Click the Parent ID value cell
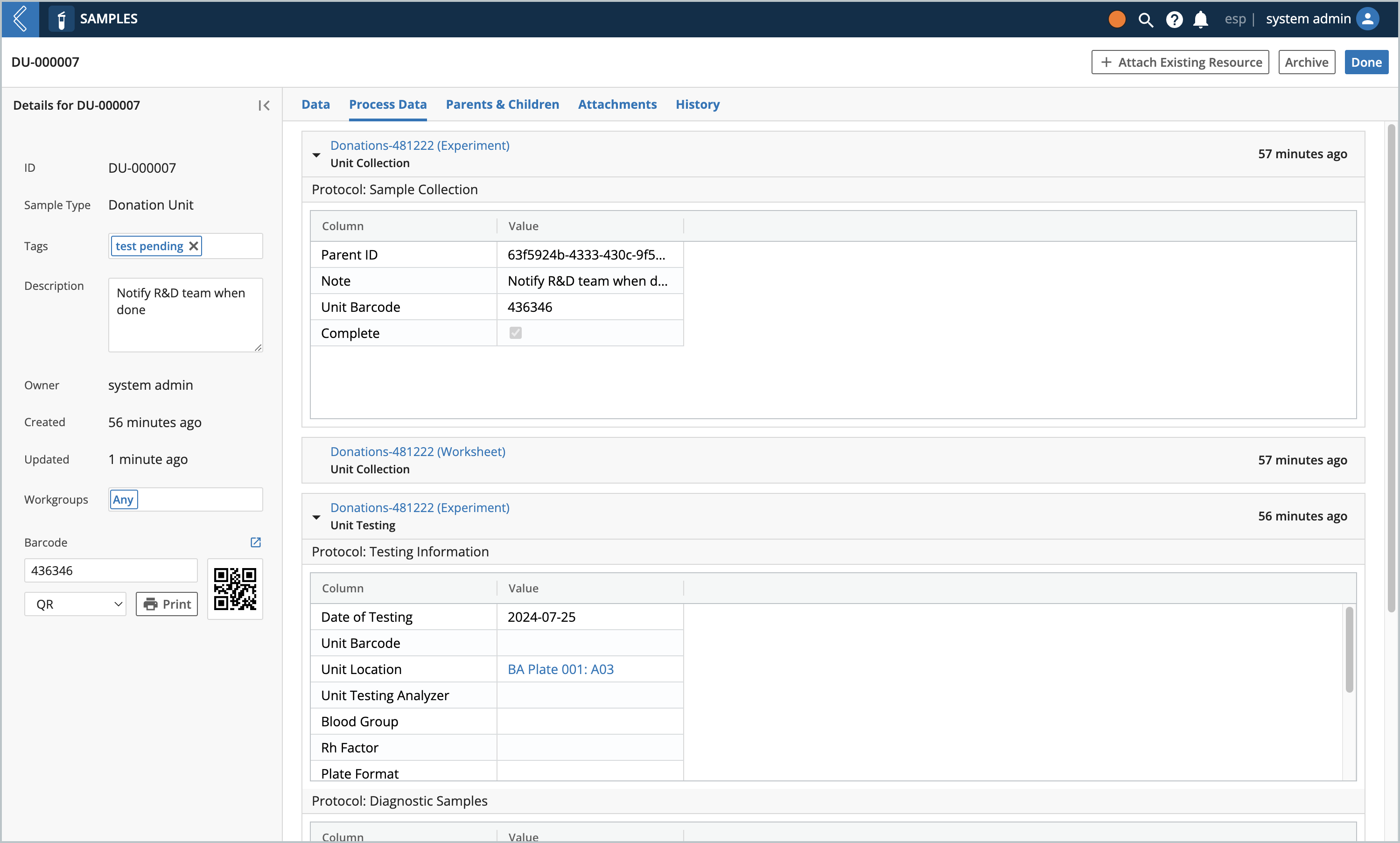The width and height of the screenshot is (1400, 843). (589, 254)
